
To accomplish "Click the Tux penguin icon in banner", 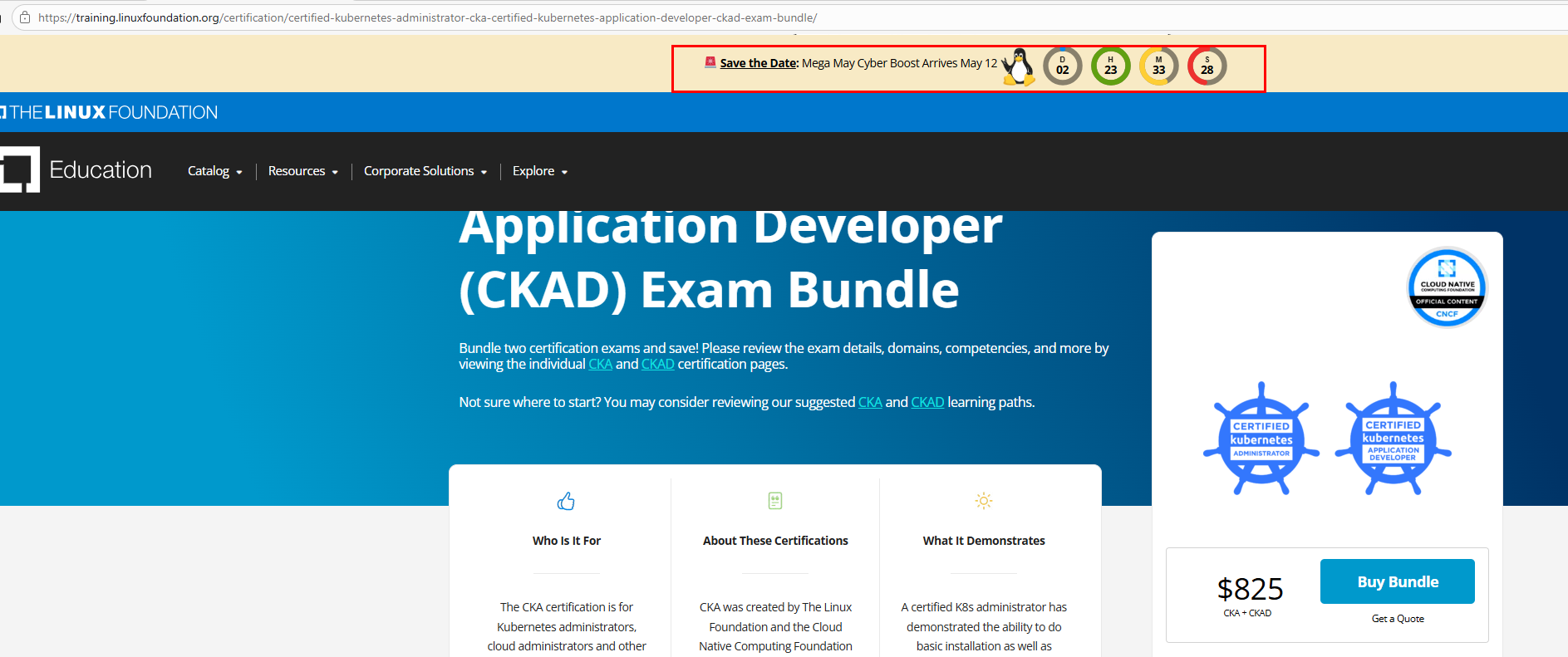I will tap(1019, 66).
